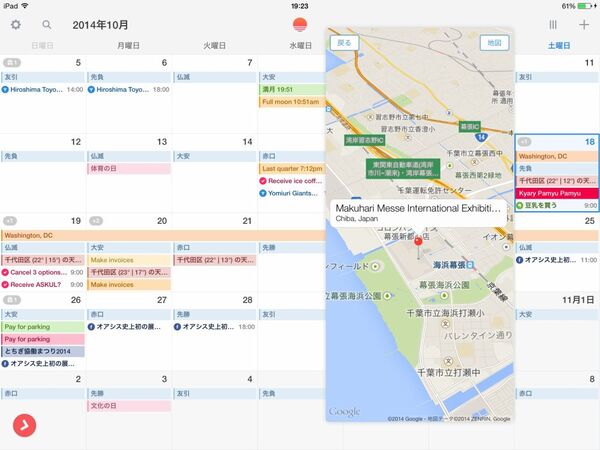Click 地図 map type button
The width and height of the screenshot is (600, 450).
pyautogui.click(x=494, y=42)
